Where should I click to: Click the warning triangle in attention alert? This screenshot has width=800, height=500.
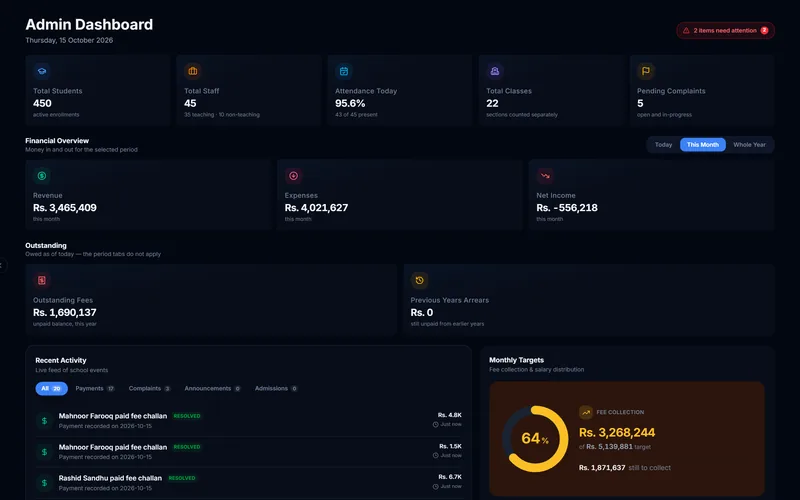(x=686, y=31)
